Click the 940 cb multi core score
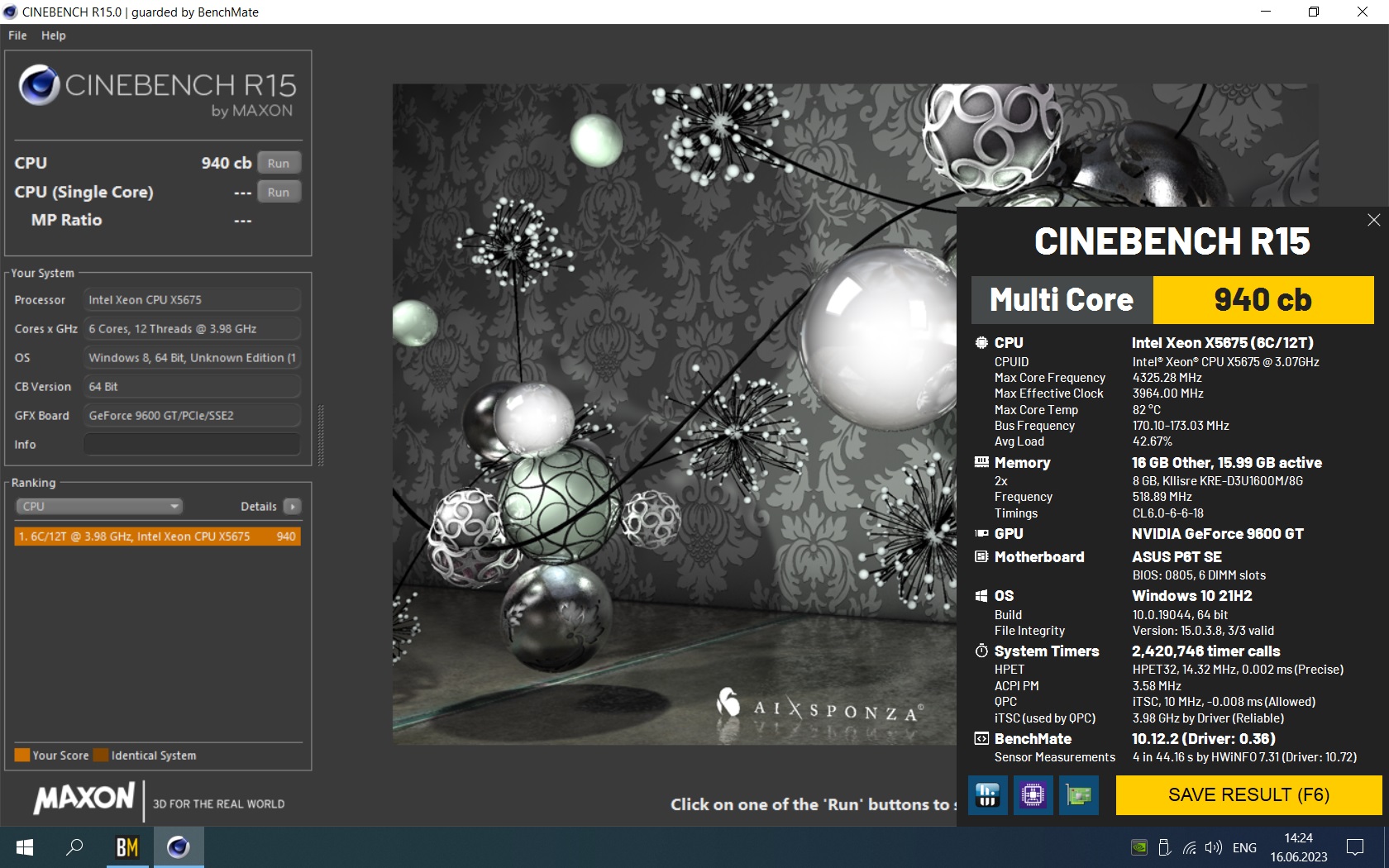The image size is (1389, 868). (x=1263, y=299)
